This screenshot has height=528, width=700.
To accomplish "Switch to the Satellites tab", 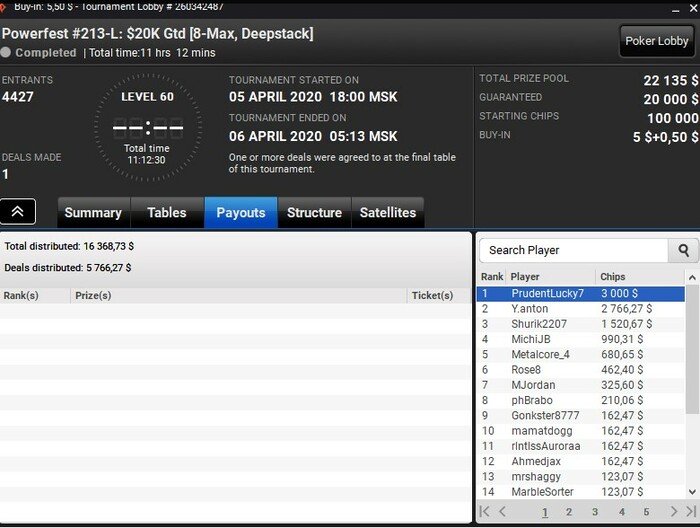I will click(x=388, y=212).
